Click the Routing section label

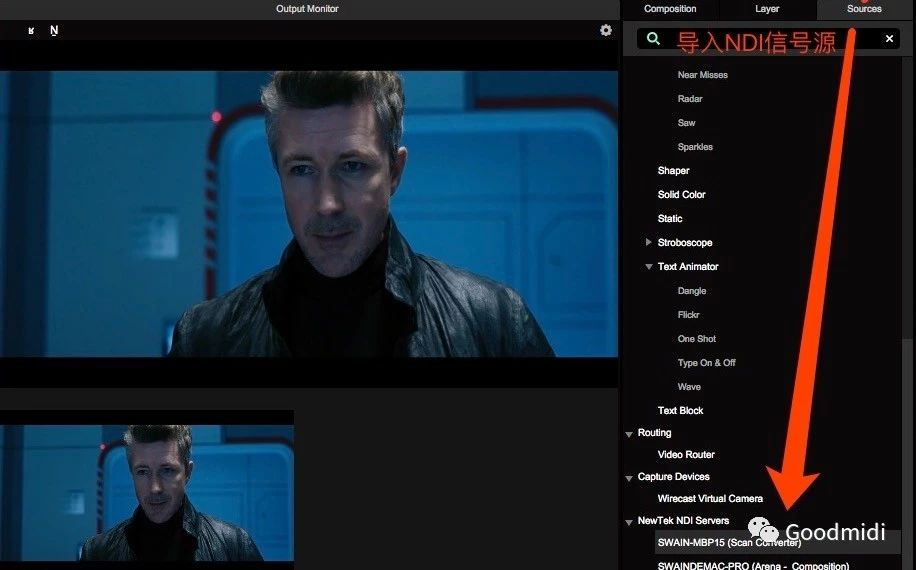click(654, 433)
